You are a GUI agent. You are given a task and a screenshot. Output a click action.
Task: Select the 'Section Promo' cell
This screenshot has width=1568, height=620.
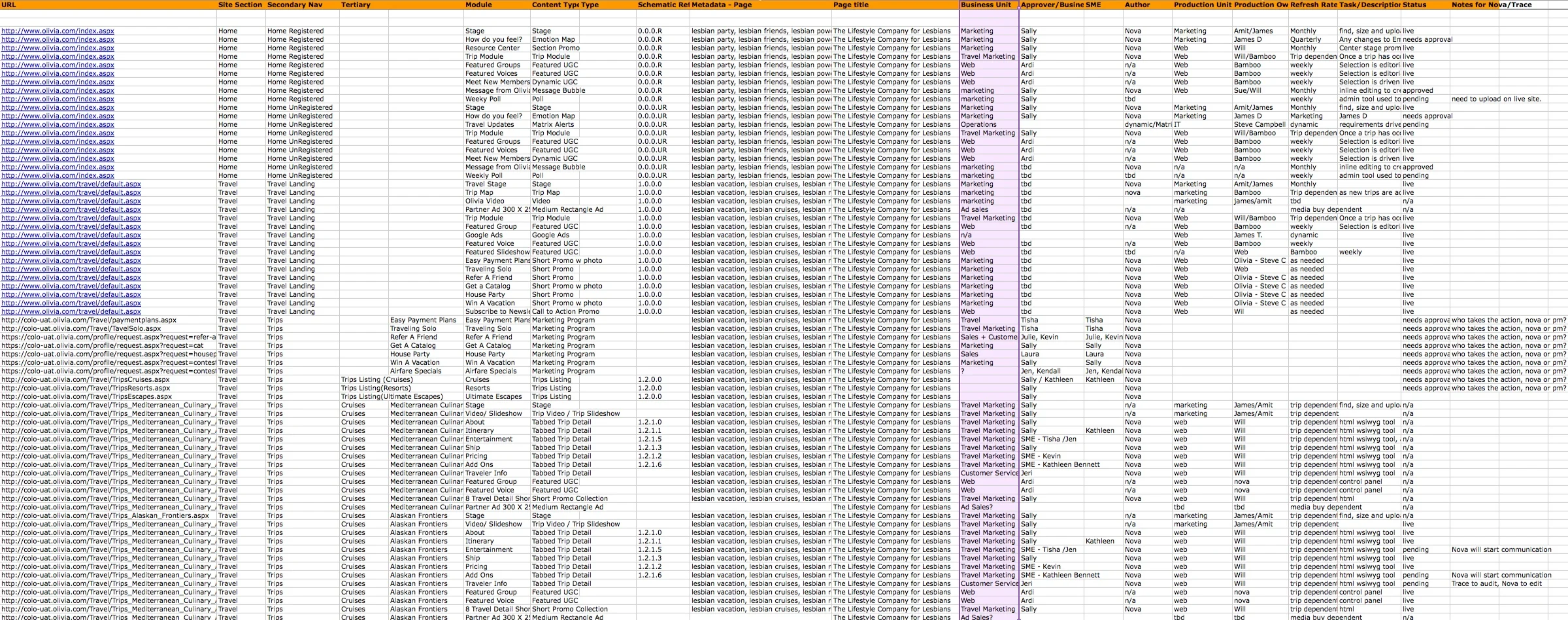click(x=556, y=48)
